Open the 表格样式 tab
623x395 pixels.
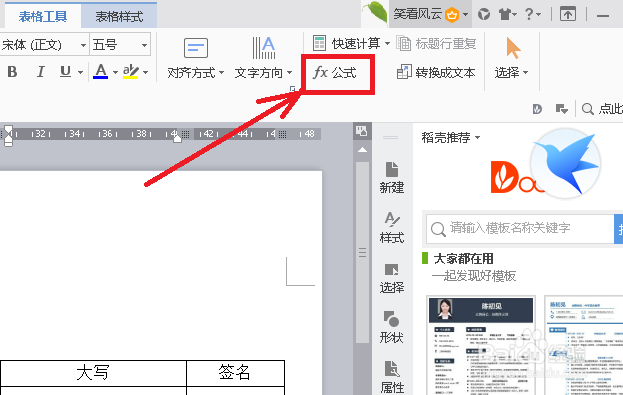(119, 16)
